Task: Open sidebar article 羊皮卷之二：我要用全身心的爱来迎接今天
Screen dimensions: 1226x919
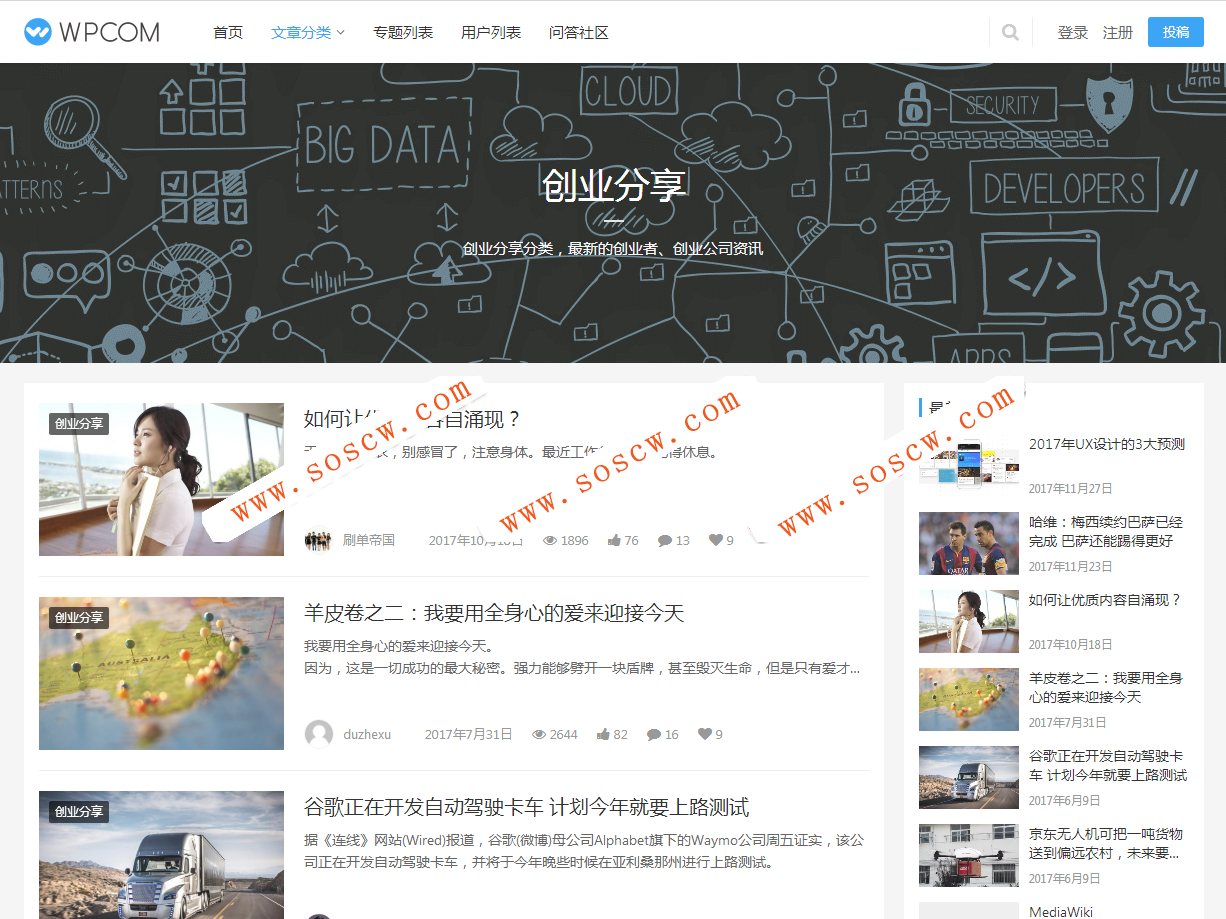Action: pyautogui.click(x=1106, y=687)
